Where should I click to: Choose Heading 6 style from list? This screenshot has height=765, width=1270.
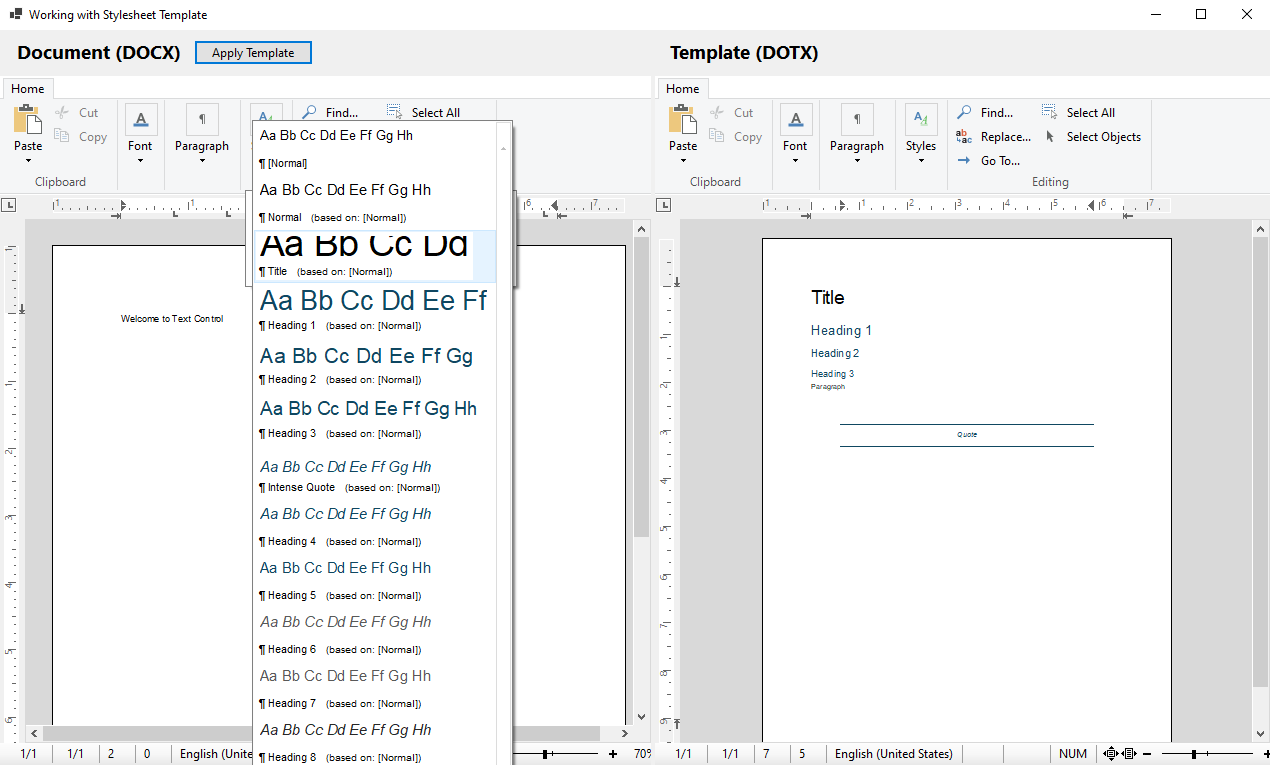tap(375, 635)
